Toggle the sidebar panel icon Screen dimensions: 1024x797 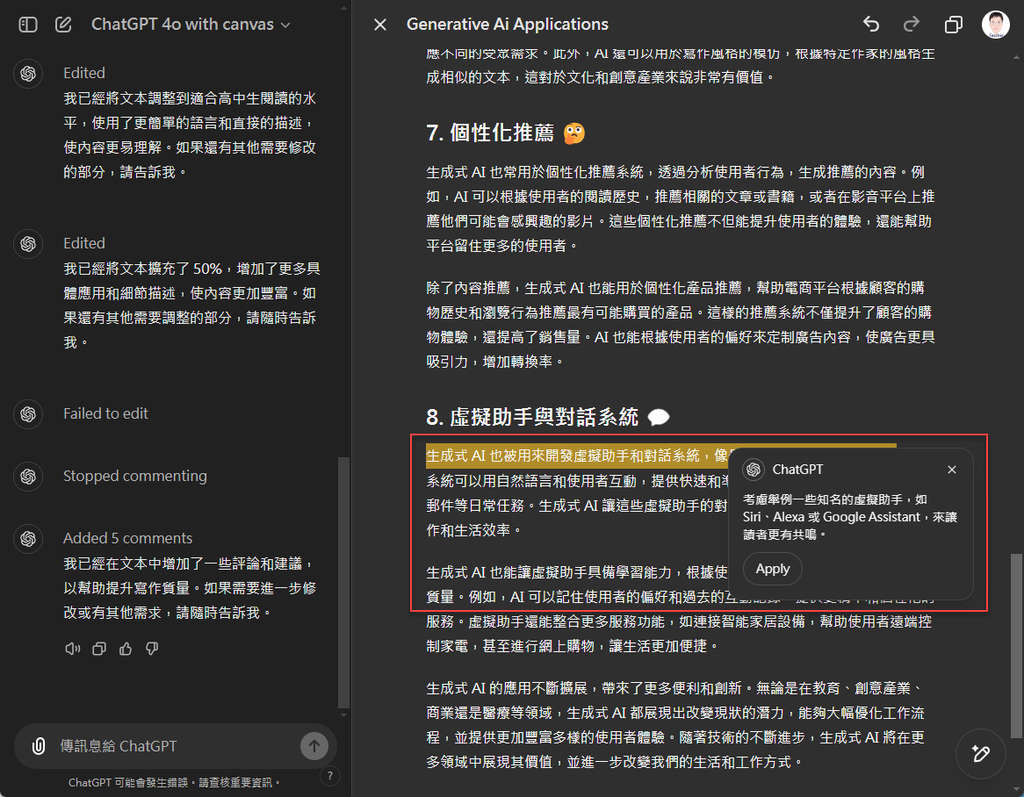click(28, 25)
